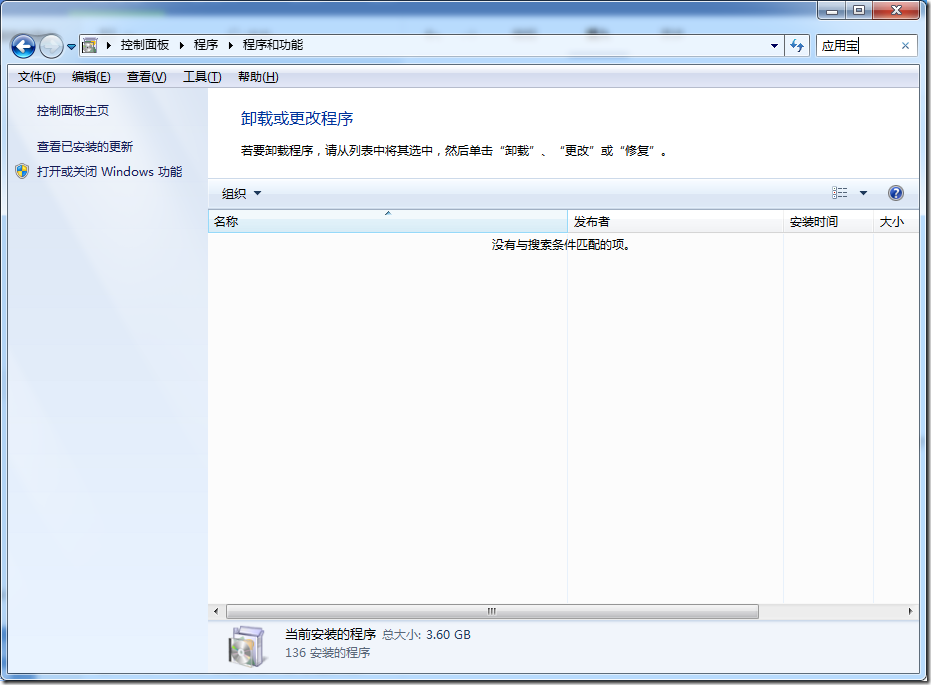The width and height of the screenshot is (931, 685).
Task: Click the Back navigation arrow button
Action: (23, 46)
